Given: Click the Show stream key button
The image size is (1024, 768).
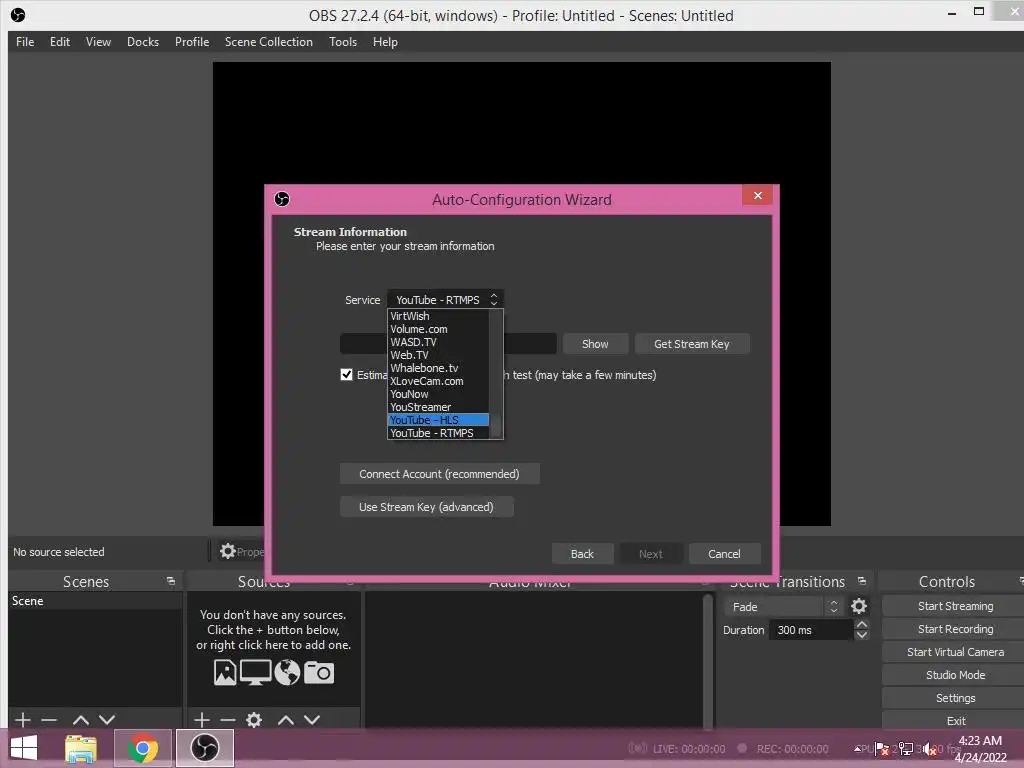Looking at the screenshot, I should point(595,344).
